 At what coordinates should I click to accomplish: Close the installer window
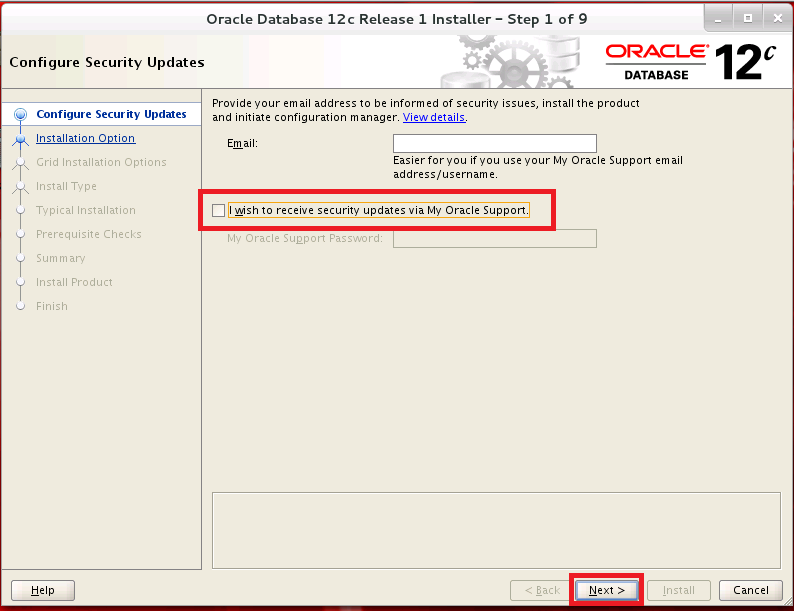tap(778, 19)
